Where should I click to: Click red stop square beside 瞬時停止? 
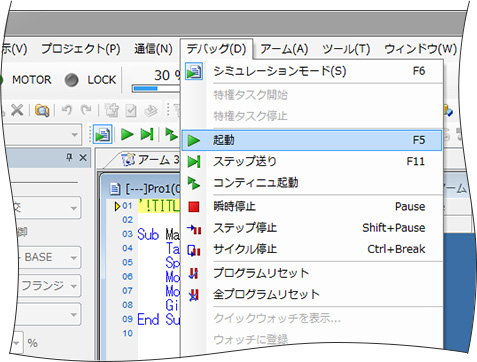[x=194, y=207]
